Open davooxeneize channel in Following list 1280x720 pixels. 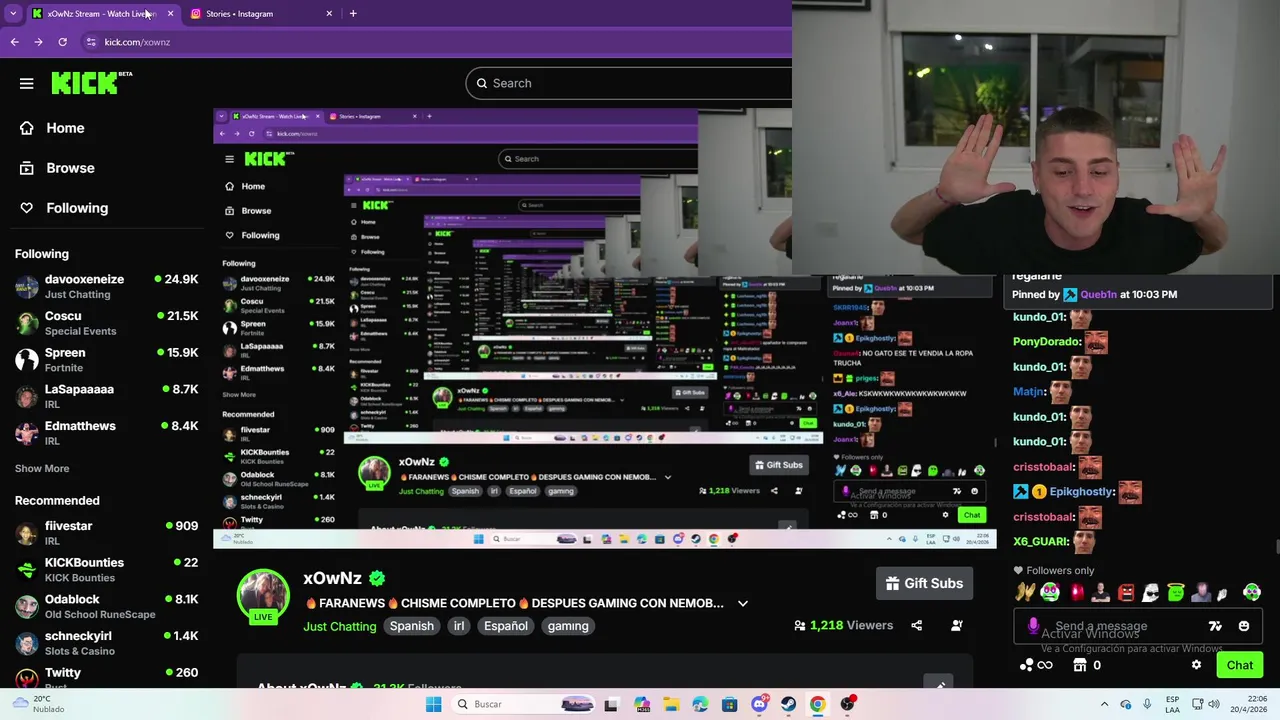106,287
